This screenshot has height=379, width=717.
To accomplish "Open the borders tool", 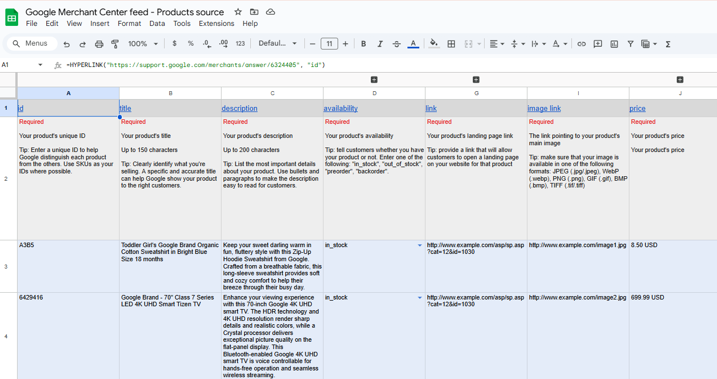I will tap(451, 44).
